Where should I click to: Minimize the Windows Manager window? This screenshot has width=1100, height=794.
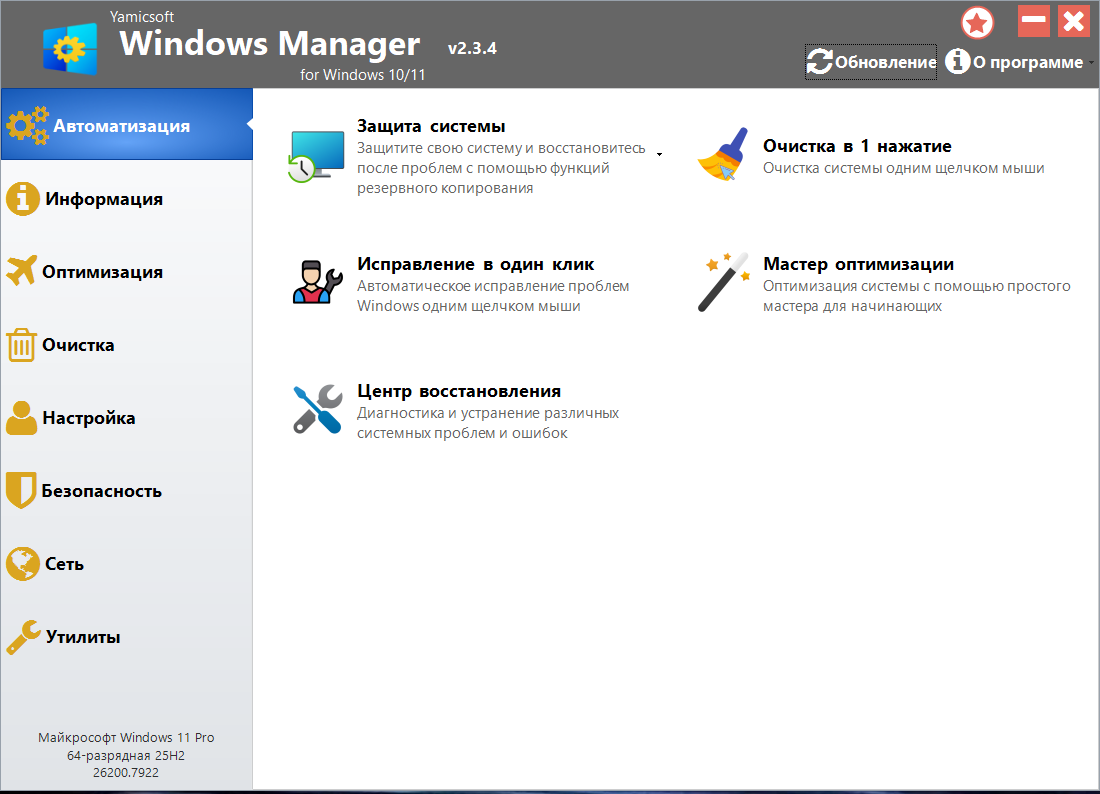pyautogui.click(x=1033, y=21)
